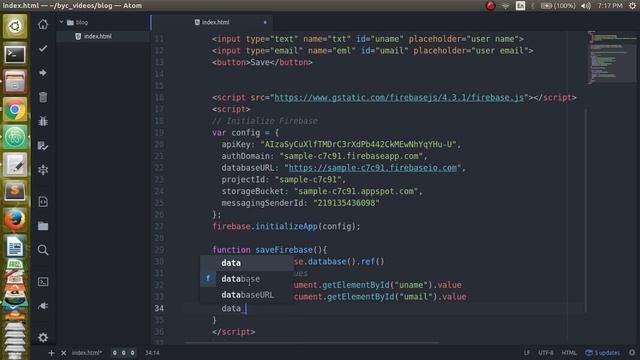Open the Files manager from the dock
The width and height of the screenshot is (640, 360).
pyautogui.click(x=15, y=82)
